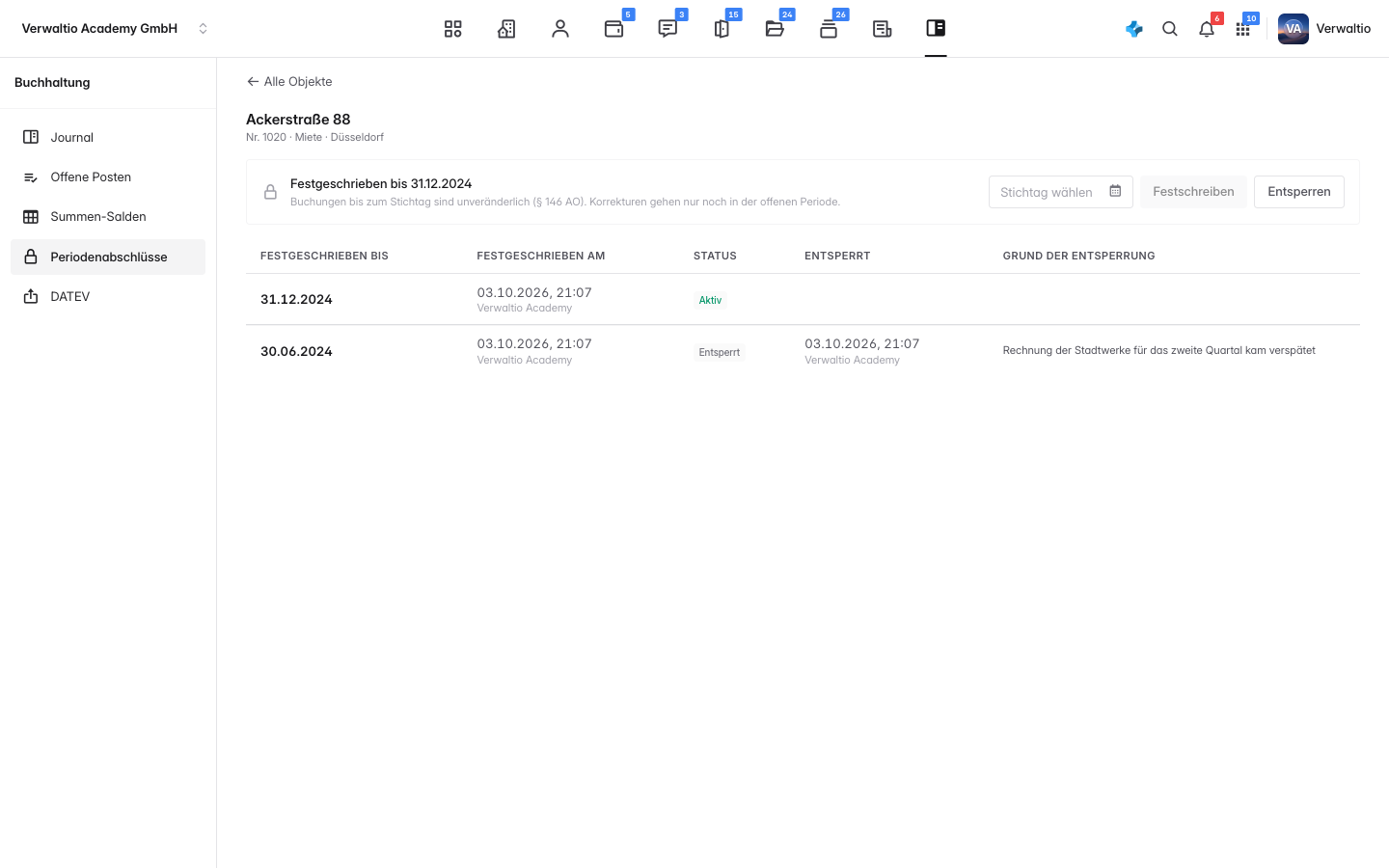
Task: Click the Stadtwerke unlock reason text
Action: click(x=1158, y=350)
